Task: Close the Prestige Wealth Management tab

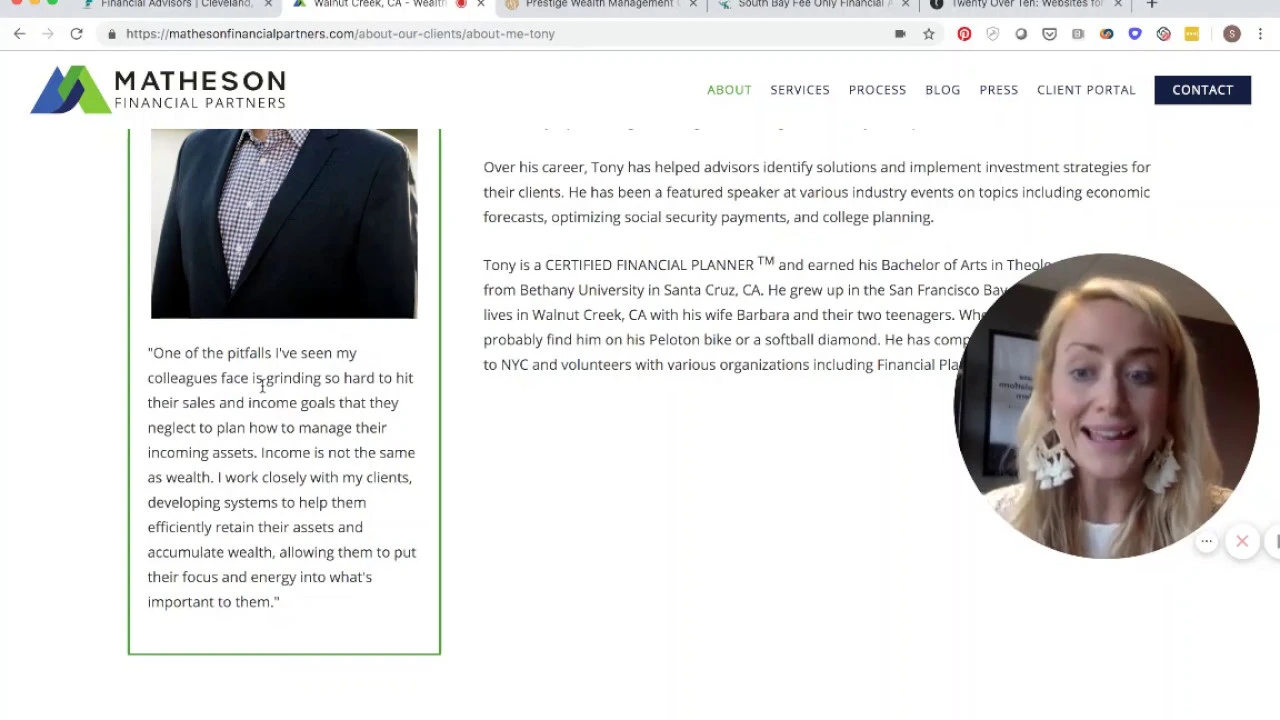Action: point(693,4)
